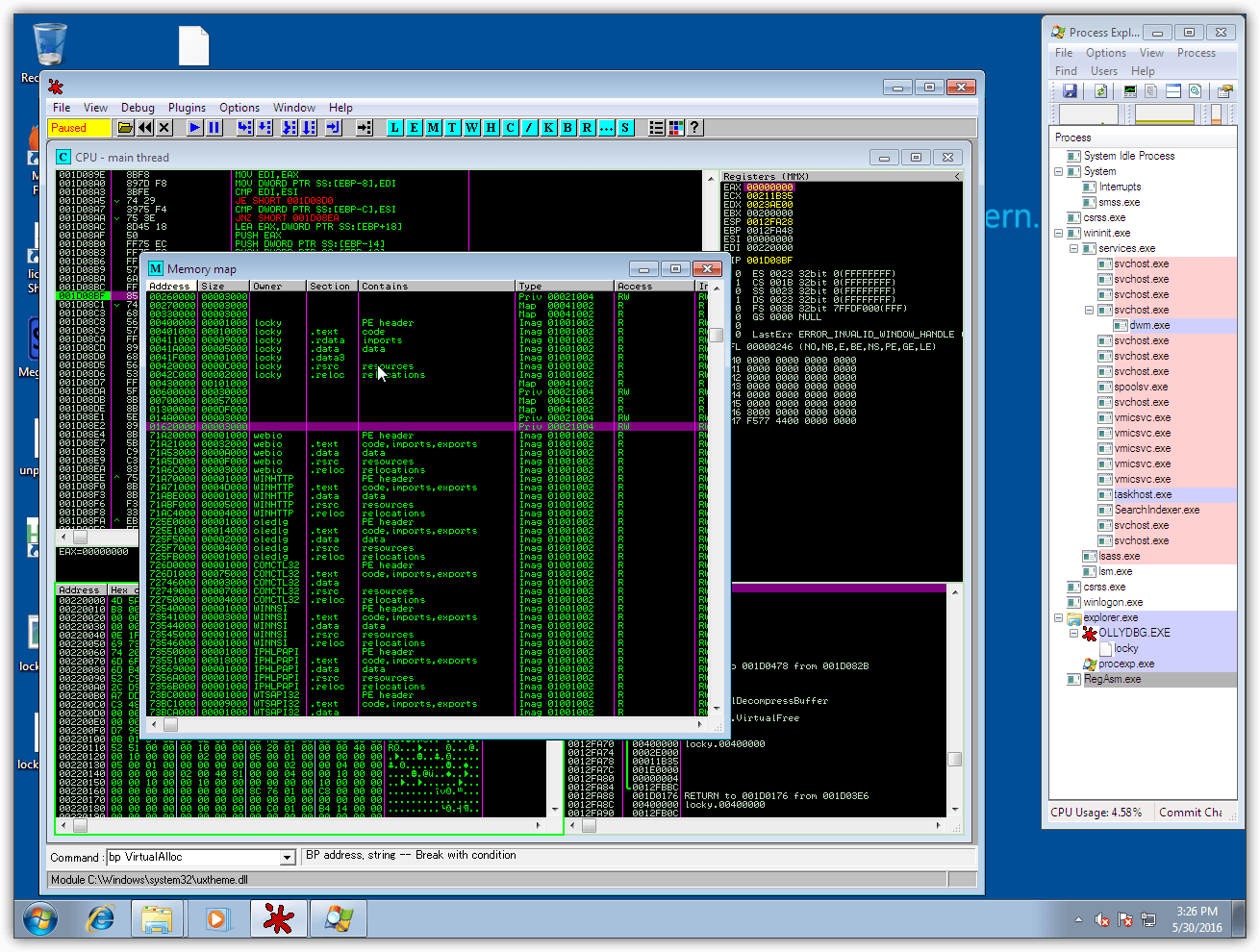Click the Step into icon

tap(245, 127)
